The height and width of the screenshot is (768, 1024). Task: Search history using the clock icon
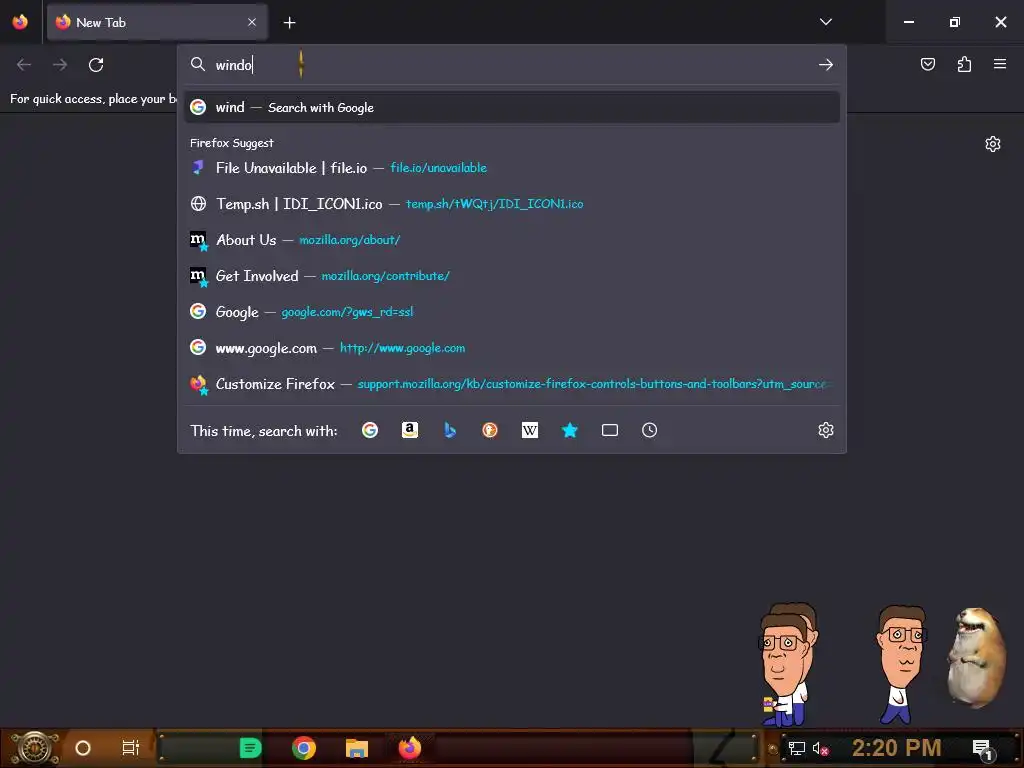pos(649,430)
